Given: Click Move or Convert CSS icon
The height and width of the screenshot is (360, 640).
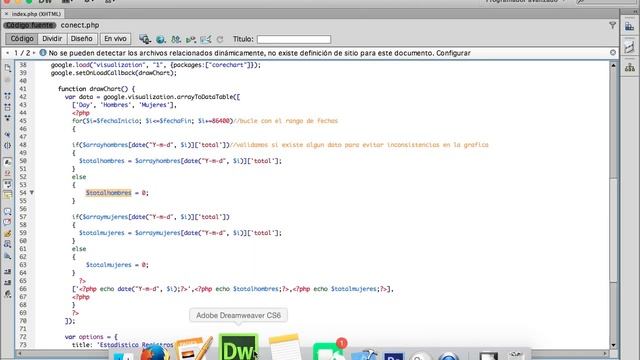Looking at the screenshot, I should pos(7,256).
